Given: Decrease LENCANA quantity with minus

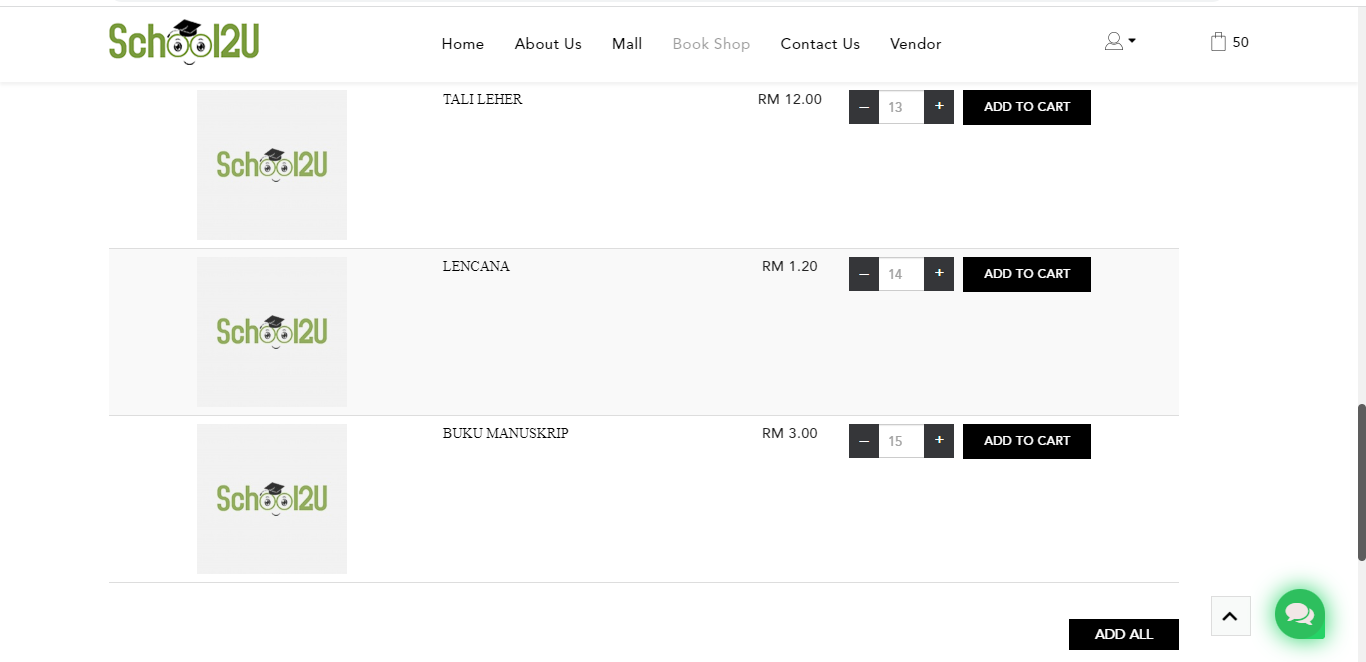Looking at the screenshot, I should coord(864,274).
